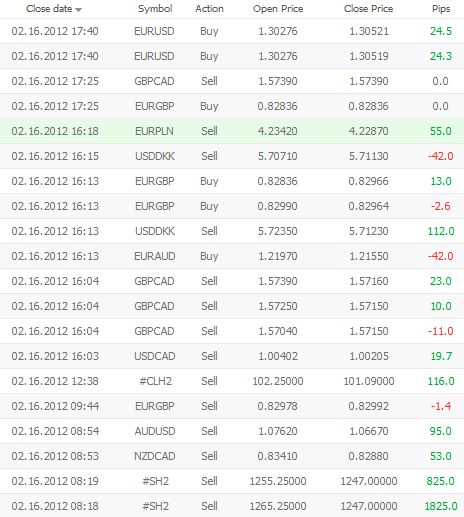Click the Close date sort arrow
The width and height of the screenshot is (464, 517).
click(78, 10)
